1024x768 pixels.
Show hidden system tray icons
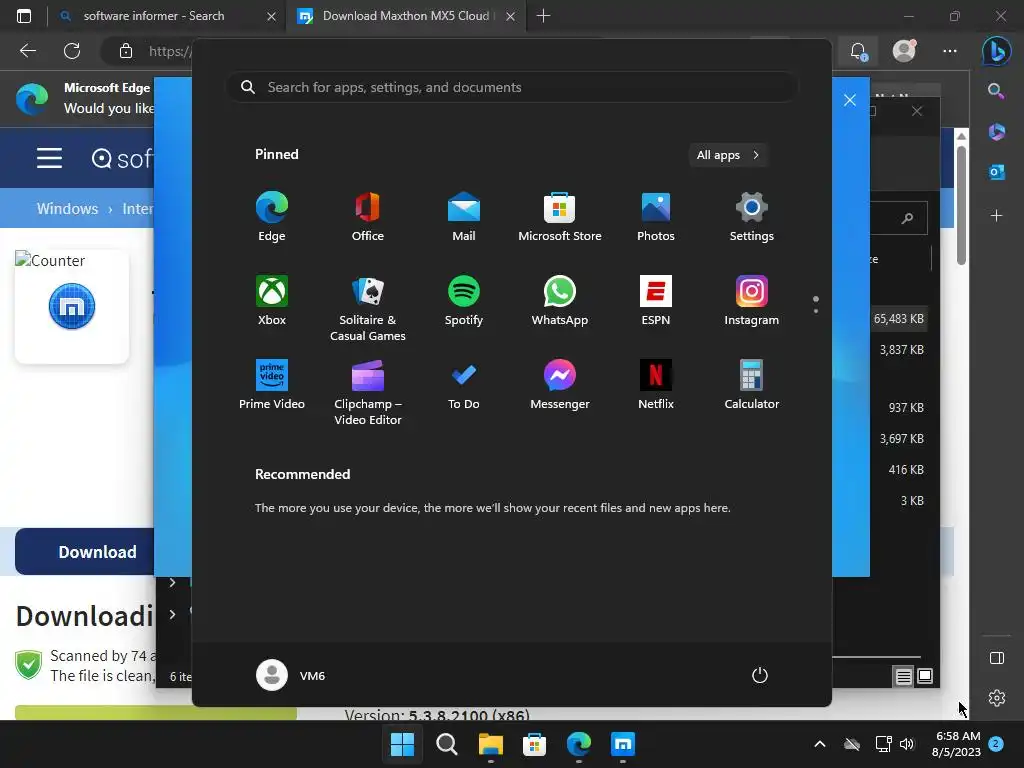point(820,744)
